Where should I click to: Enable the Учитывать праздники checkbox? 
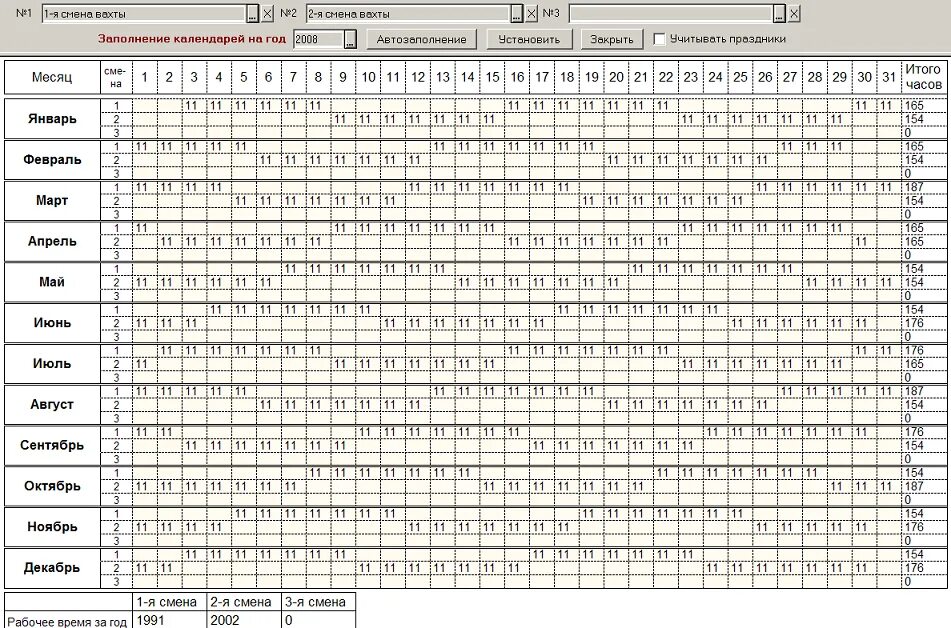[x=659, y=39]
